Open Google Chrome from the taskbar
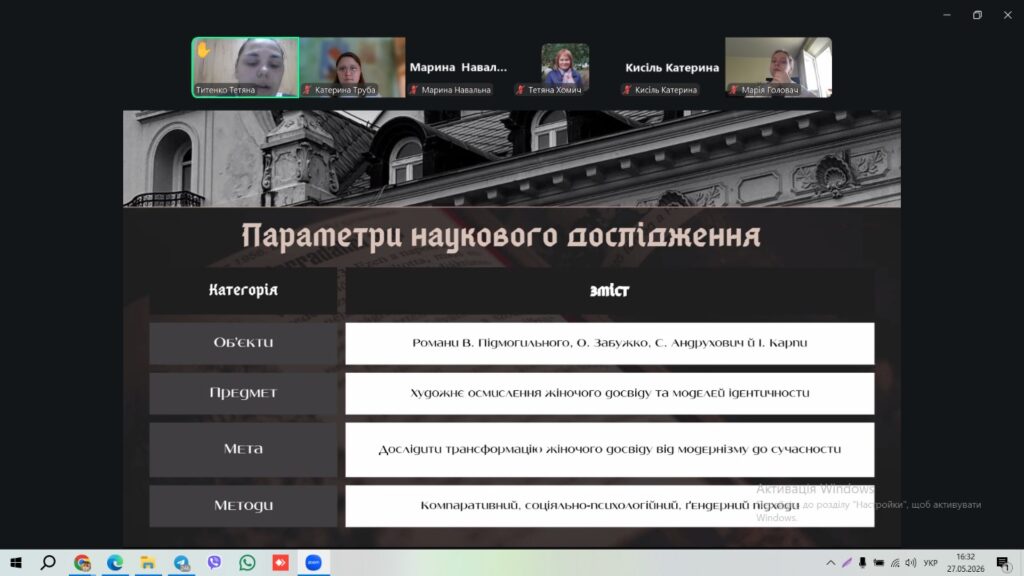 tap(82, 562)
